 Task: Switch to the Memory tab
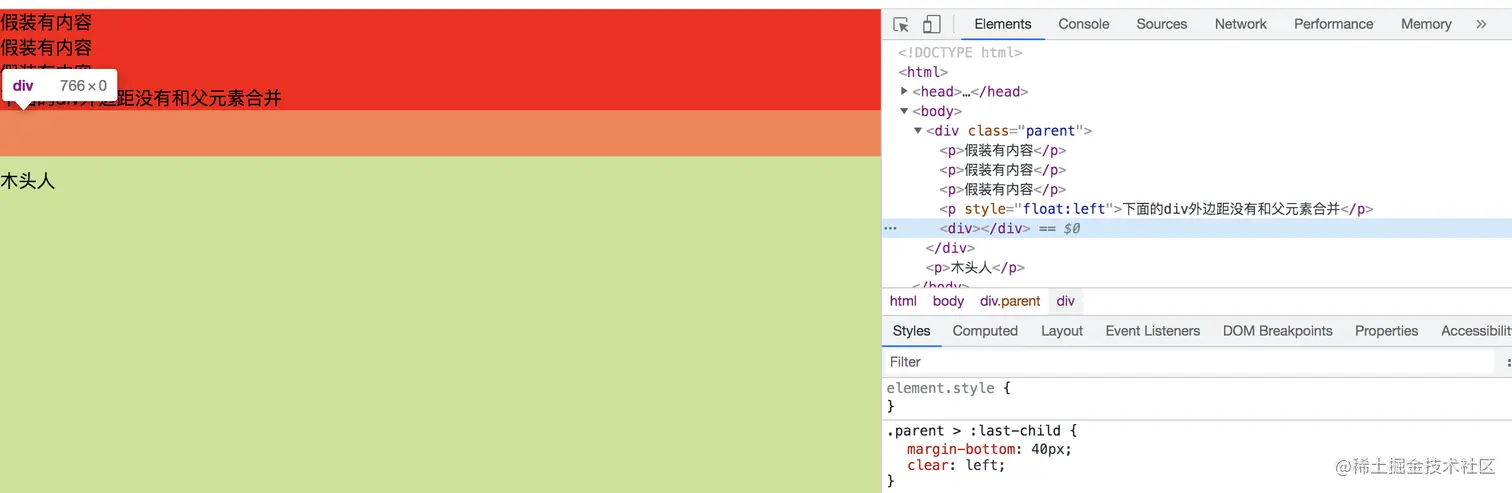pos(1426,24)
